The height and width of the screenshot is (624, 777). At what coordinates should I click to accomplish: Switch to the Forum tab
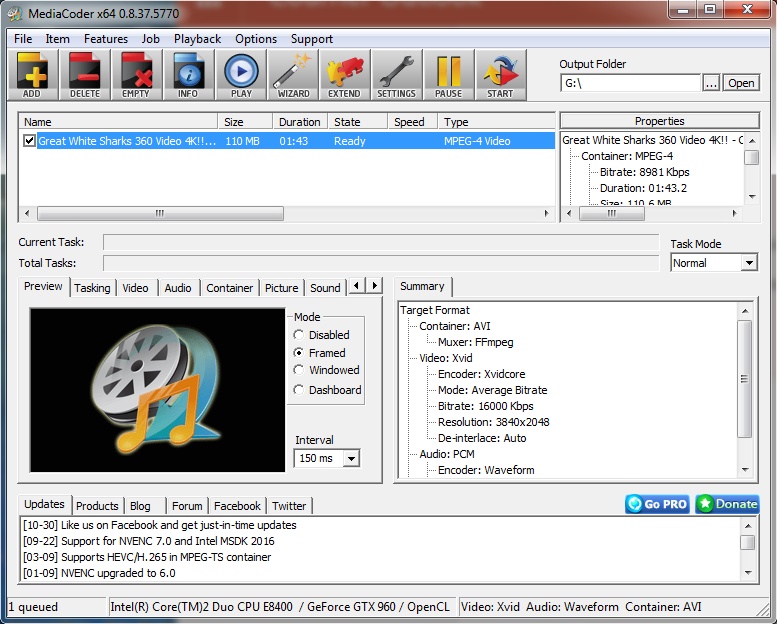[x=187, y=506]
